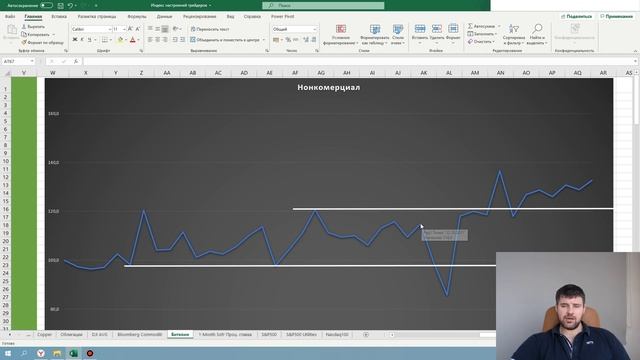
Task: Click the decrease indent icon
Action: (175, 40)
